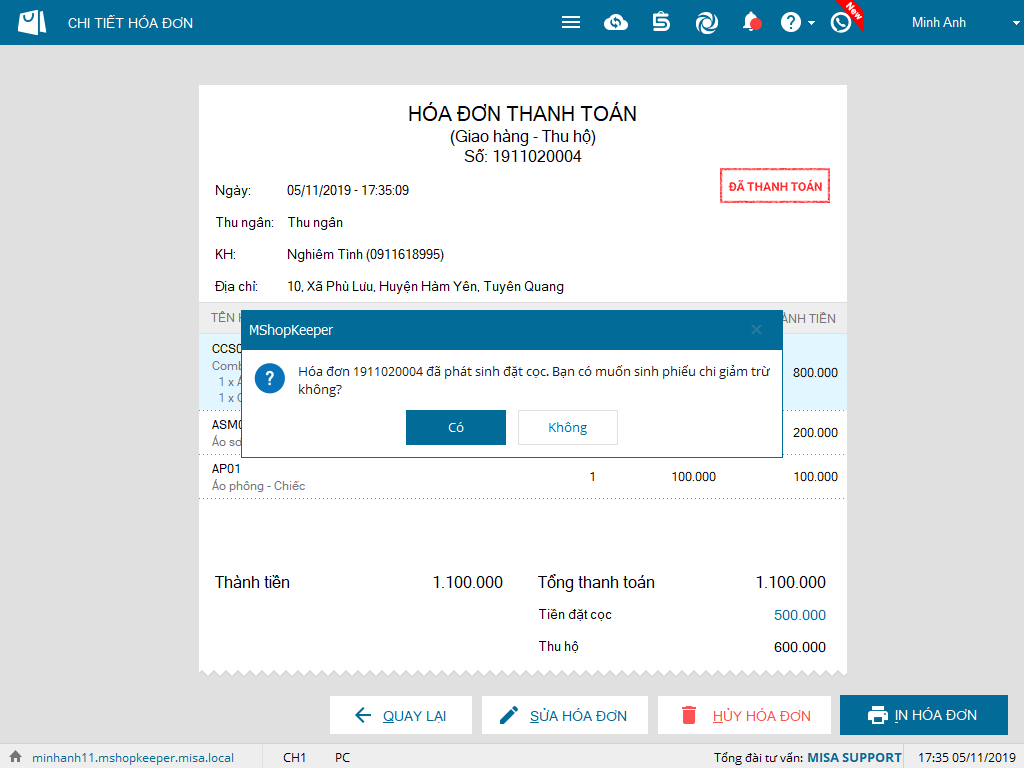Screen dimensions: 1024x768
Task: Confirm with the Có button
Action: (x=456, y=427)
